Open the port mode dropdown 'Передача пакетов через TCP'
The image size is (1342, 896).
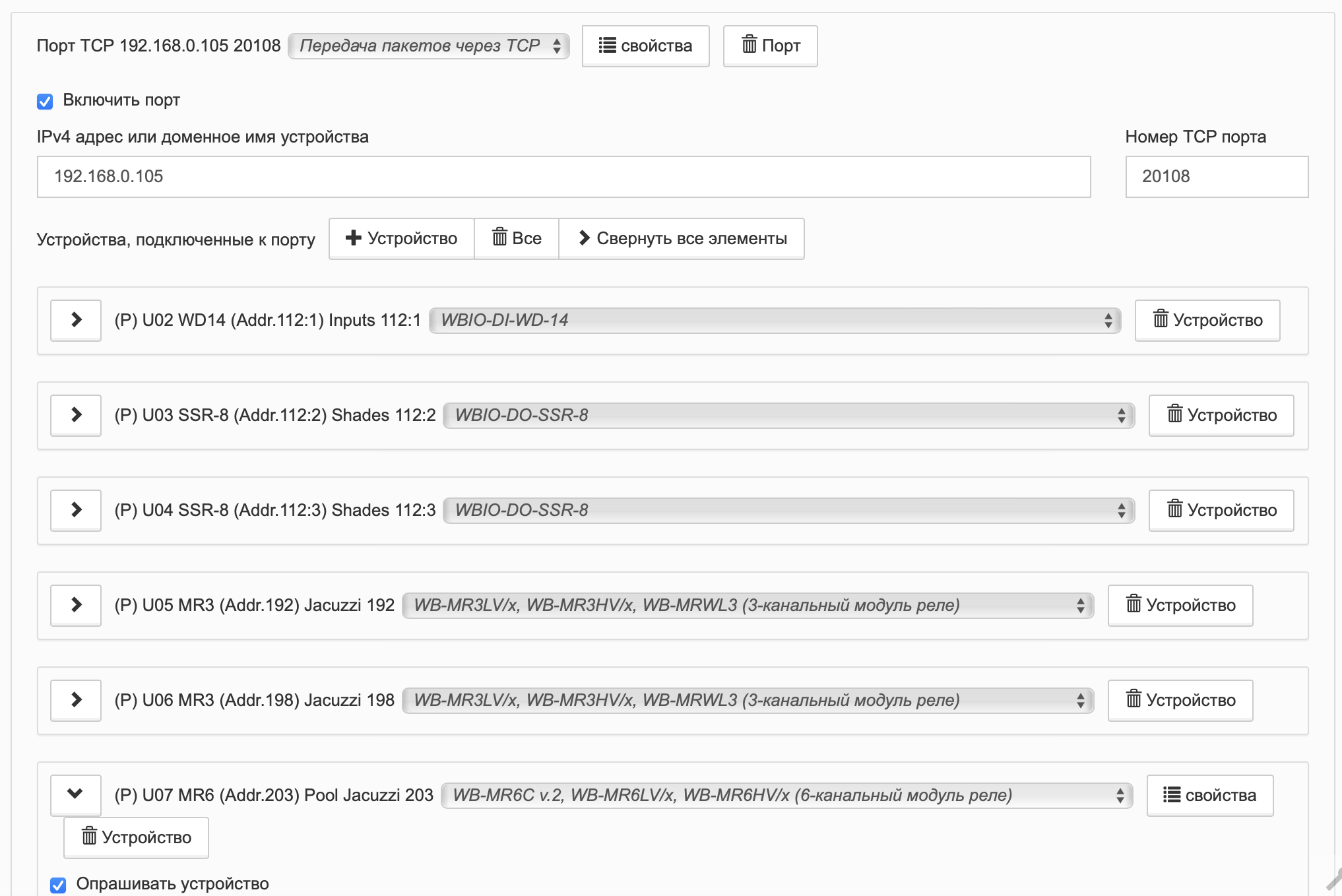coord(429,46)
